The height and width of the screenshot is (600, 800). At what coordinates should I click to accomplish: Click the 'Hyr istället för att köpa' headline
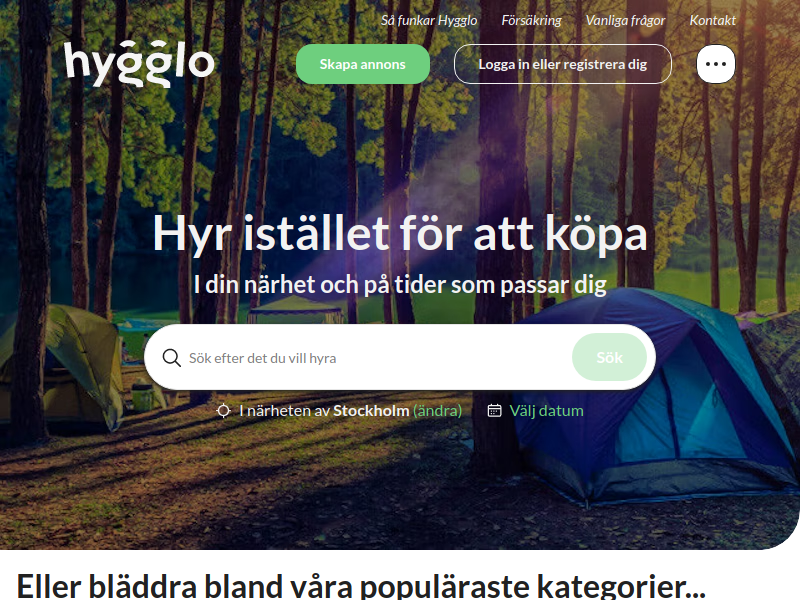pos(400,234)
